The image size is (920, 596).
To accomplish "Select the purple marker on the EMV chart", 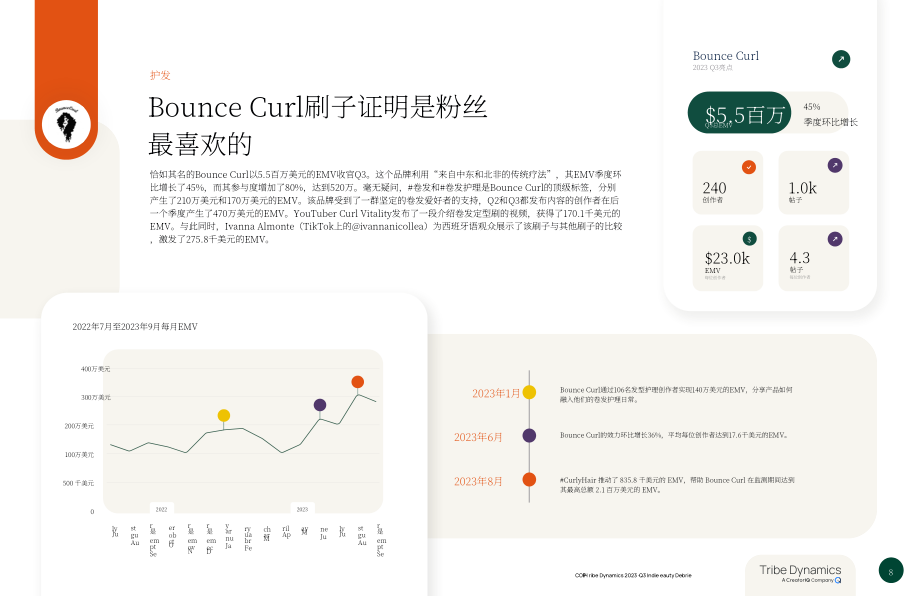I will click(320, 405).
